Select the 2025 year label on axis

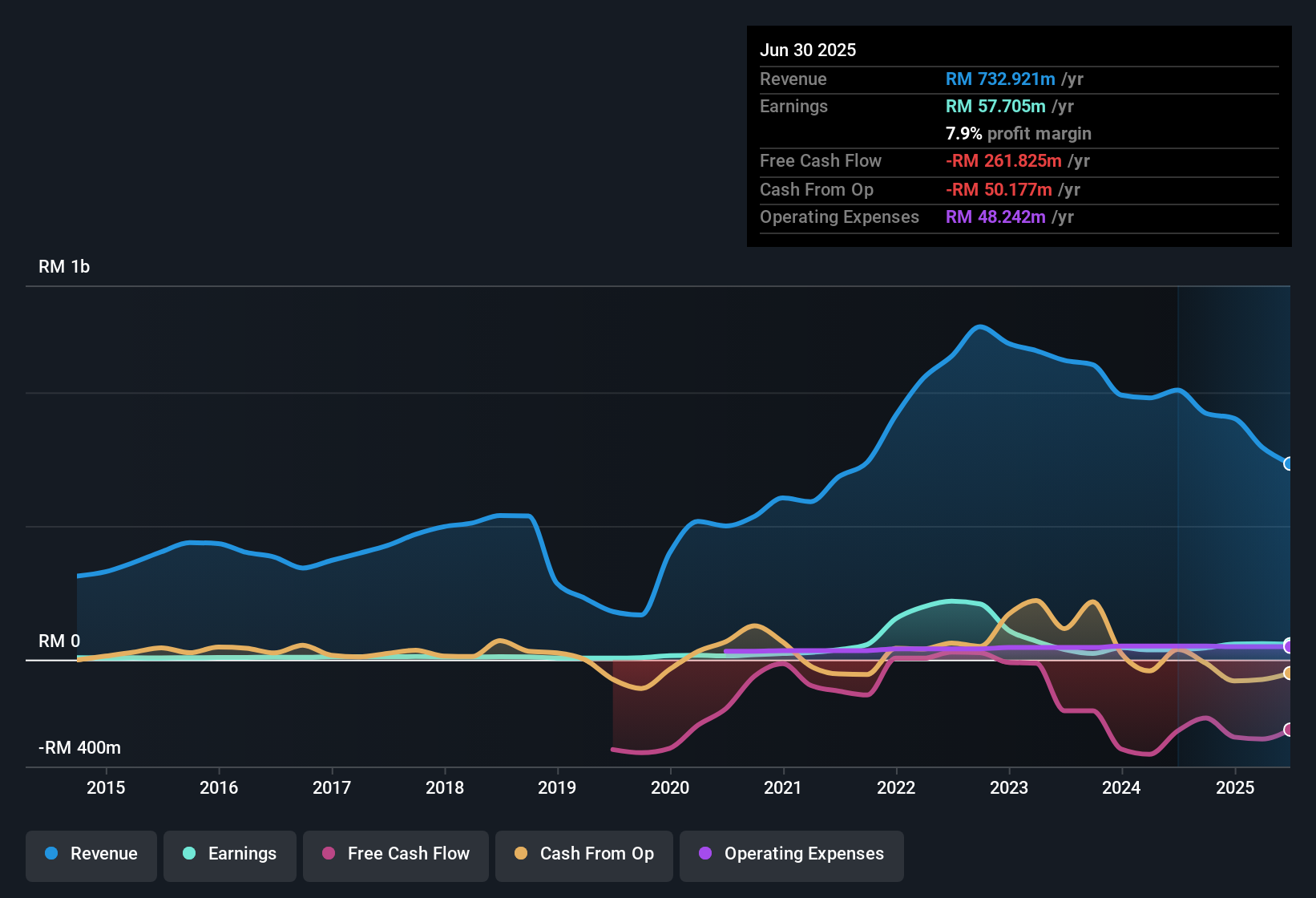point(1234,787)
